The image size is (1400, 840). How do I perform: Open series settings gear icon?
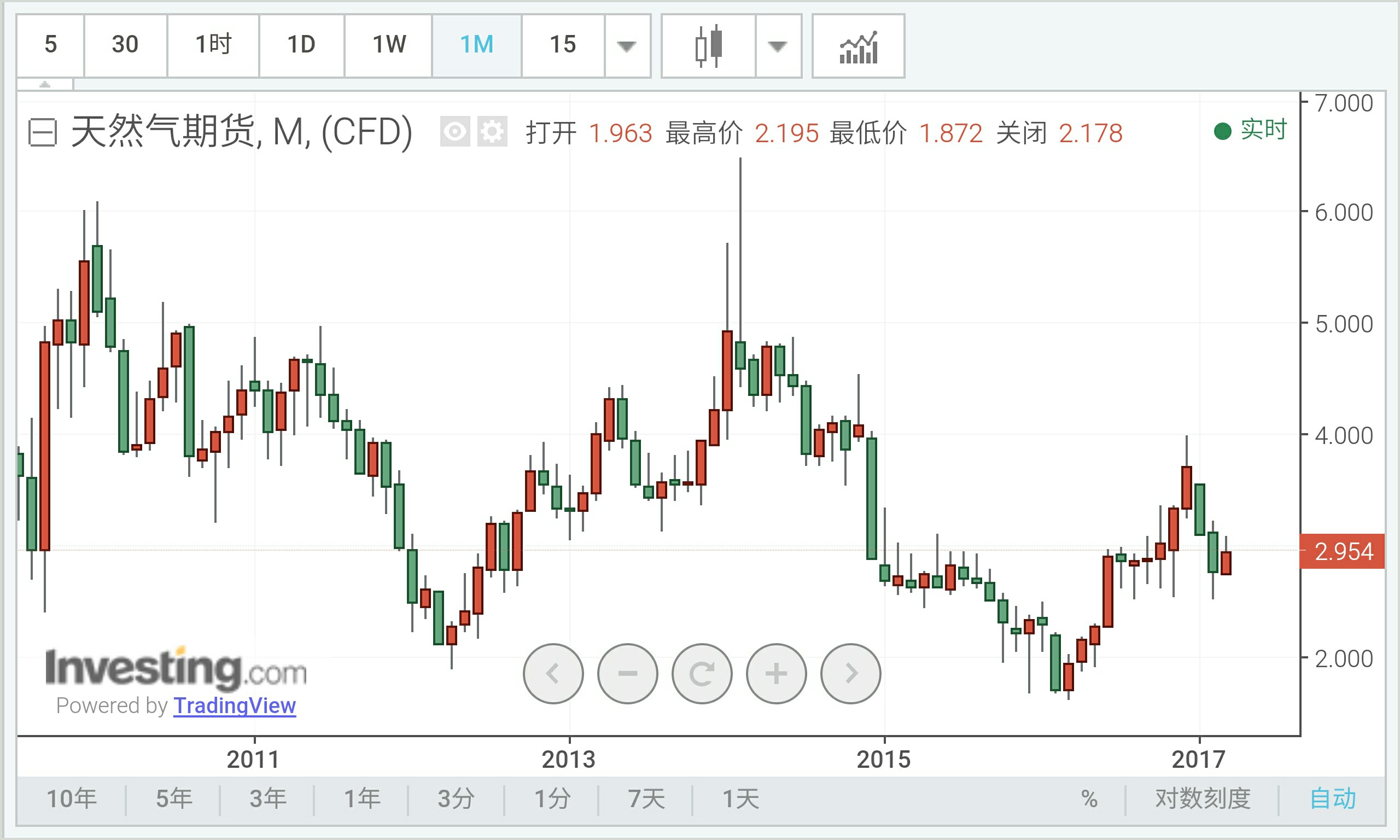[x=492, y=132]
